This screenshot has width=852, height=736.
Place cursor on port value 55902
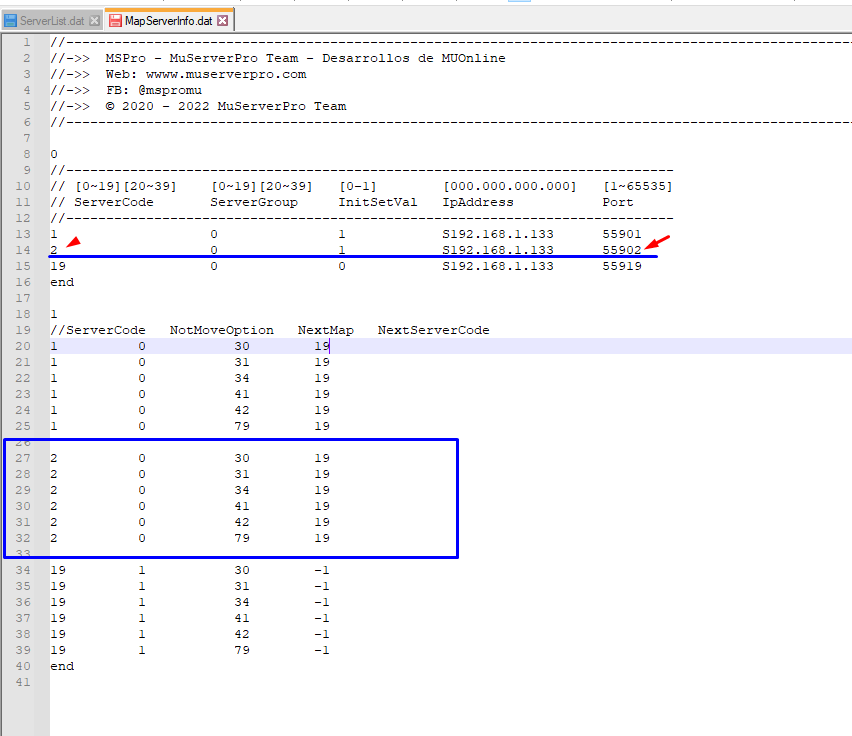click(x=622, y=250)
